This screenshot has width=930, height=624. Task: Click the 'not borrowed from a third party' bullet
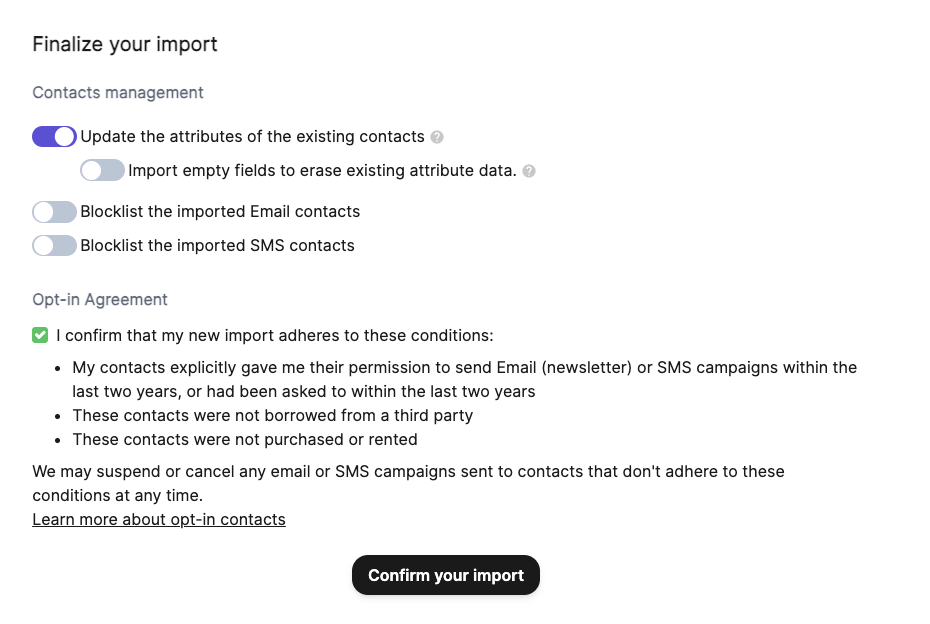[x=272, y=415]
